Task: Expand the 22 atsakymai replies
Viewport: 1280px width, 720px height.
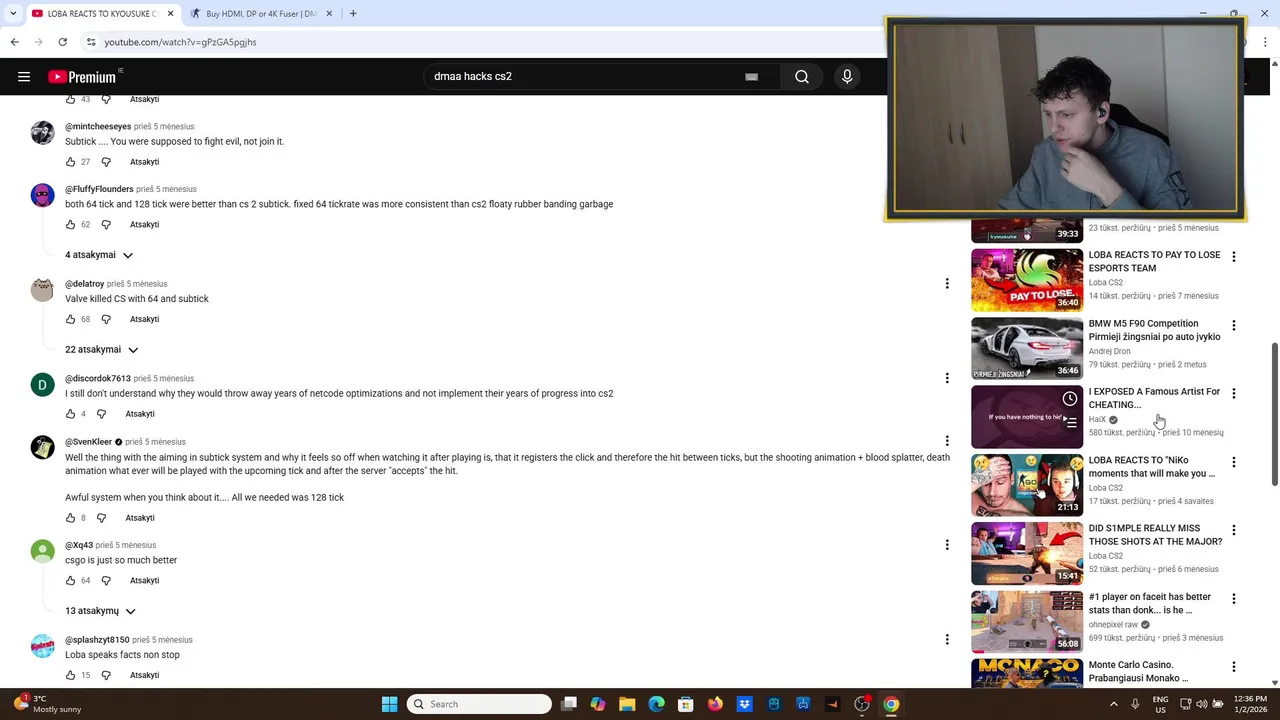Action: [101, 350]
